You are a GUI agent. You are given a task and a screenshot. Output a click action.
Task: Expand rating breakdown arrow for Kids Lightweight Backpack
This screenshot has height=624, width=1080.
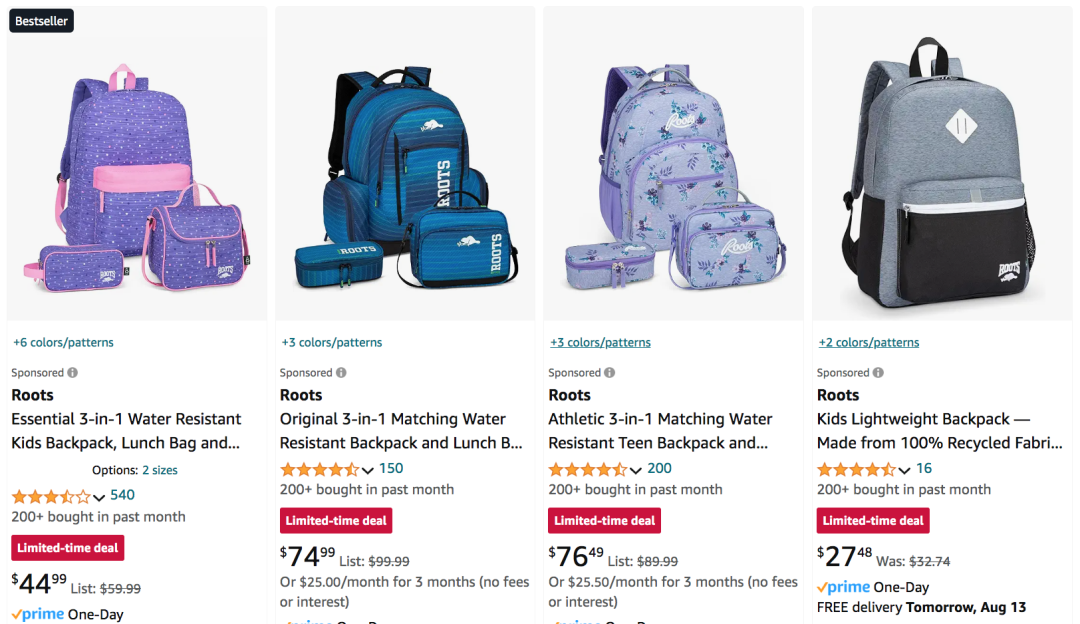(x=905, y=470)
